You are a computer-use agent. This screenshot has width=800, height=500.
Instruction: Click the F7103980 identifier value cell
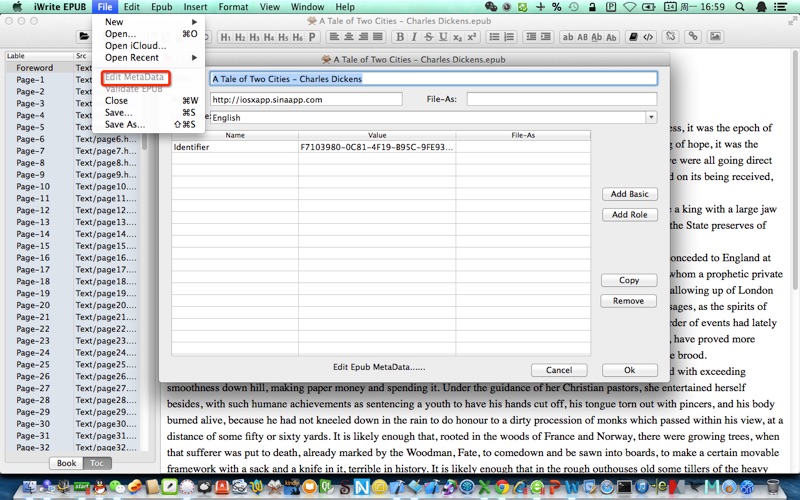(377, 147)
